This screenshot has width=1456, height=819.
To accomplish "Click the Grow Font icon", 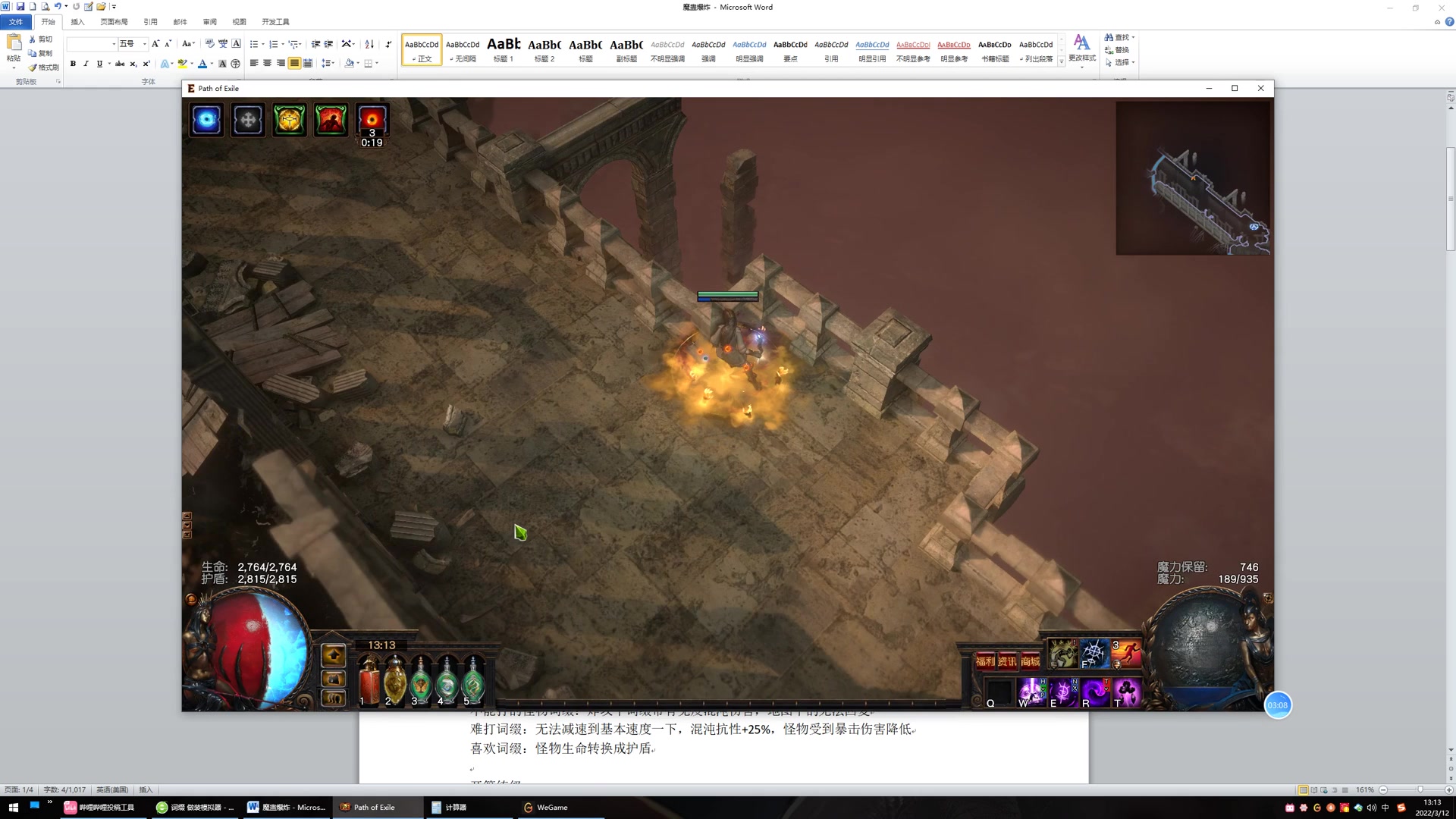I will click(155, 44).
